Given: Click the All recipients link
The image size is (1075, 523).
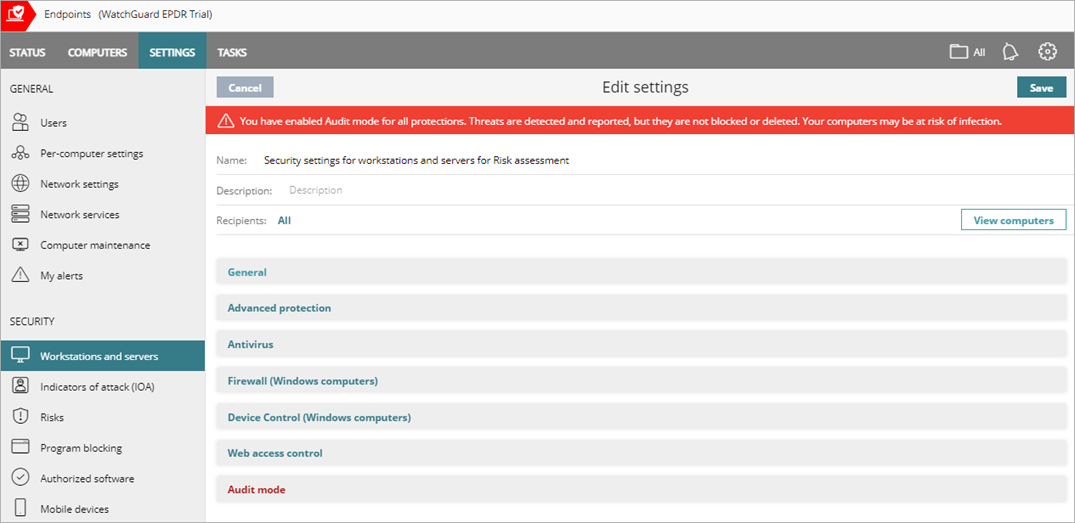Looking at the screenshot, I should [284, 220].
